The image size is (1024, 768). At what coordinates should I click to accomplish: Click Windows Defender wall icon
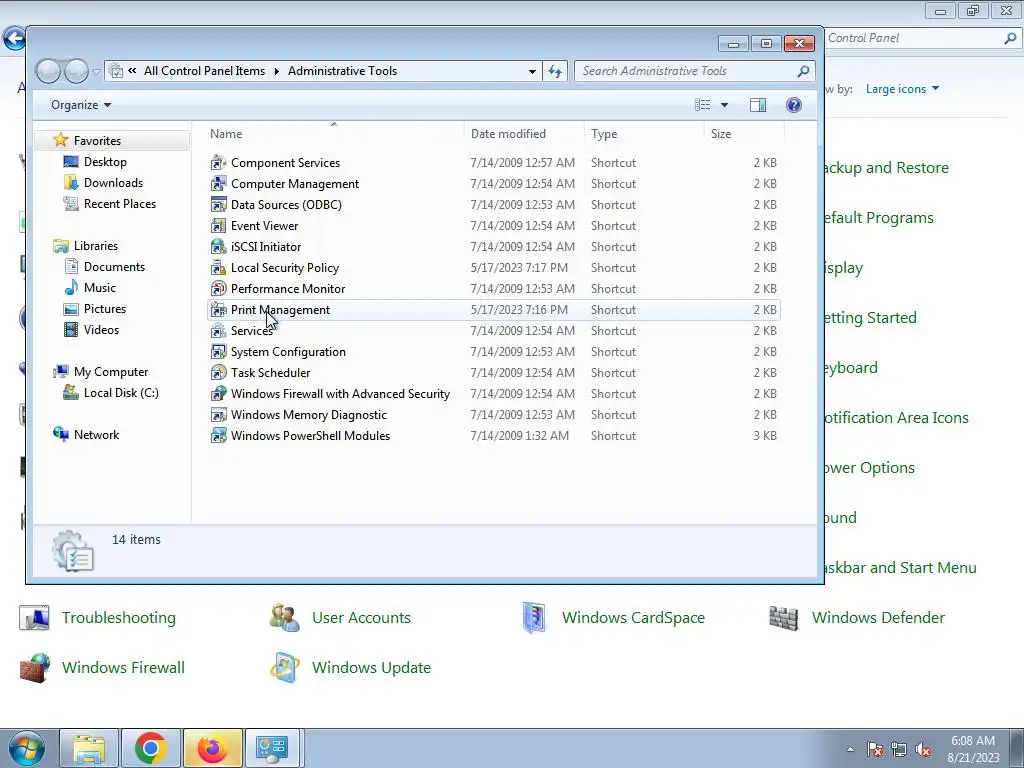tap(784, 618)
